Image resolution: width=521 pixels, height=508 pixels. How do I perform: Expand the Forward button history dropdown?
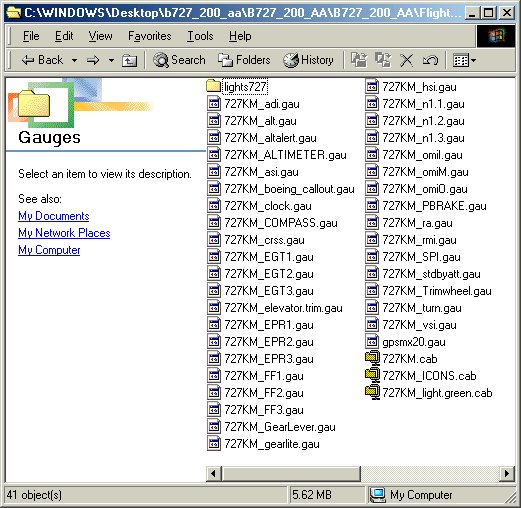[111, 60]
